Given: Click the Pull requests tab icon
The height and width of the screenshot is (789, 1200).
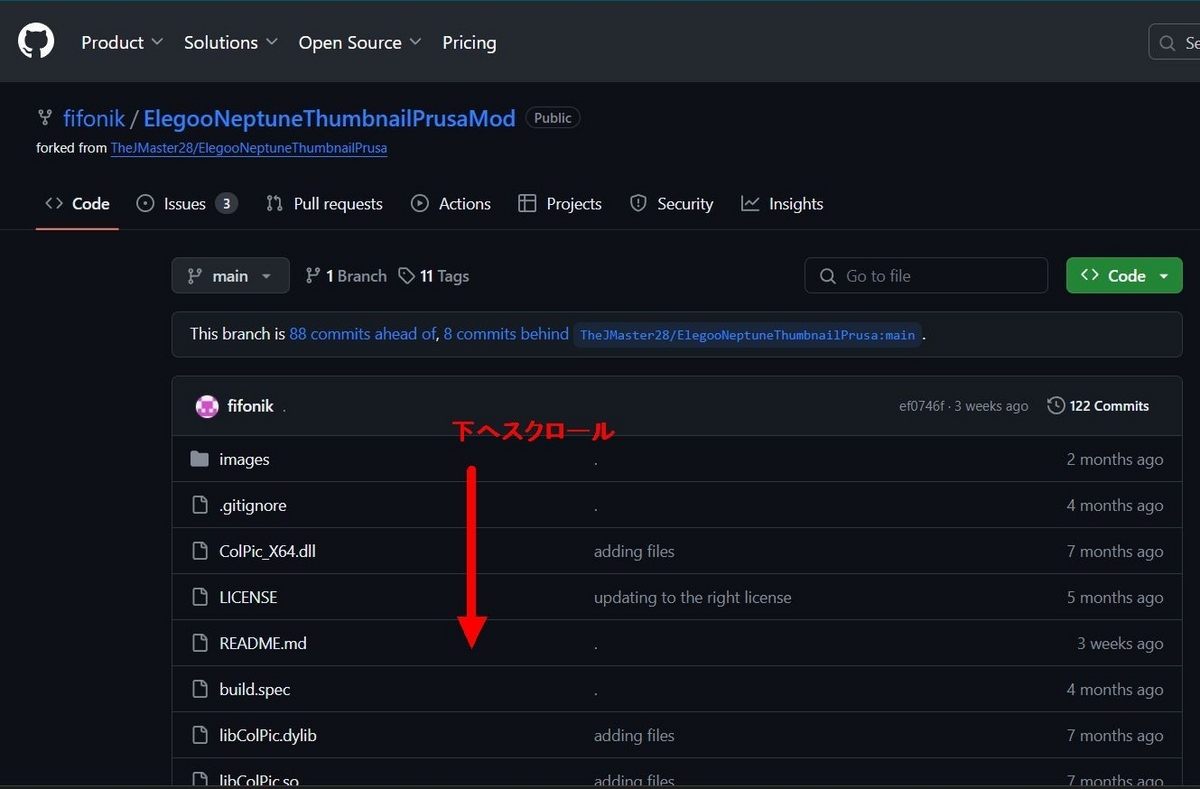Looking at the screenshot, I should (x=274, y=204).
